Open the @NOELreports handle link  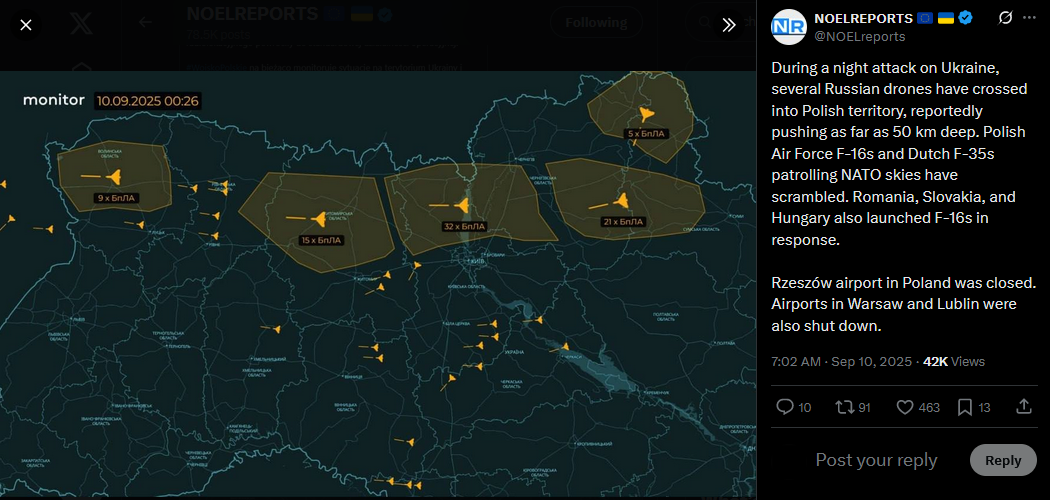[859, 36]
